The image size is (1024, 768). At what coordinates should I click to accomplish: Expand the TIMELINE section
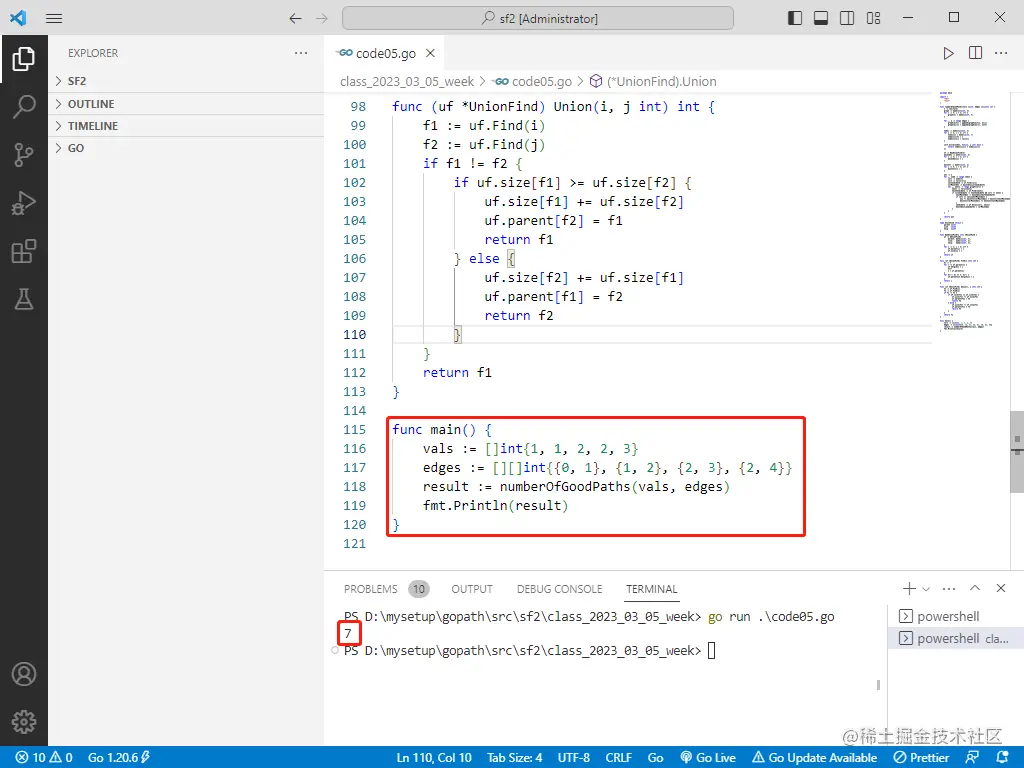point(186,126)
